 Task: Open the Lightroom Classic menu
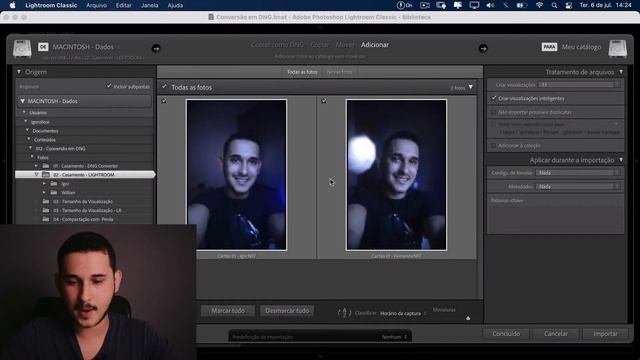pyautogui.click(x=51, y=5)
